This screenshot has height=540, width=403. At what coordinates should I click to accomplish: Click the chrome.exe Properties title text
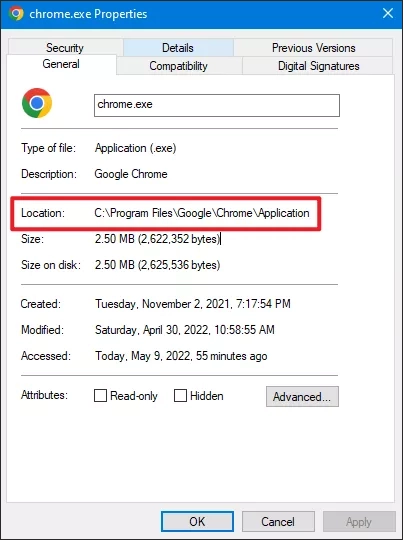tap(88, 14)
